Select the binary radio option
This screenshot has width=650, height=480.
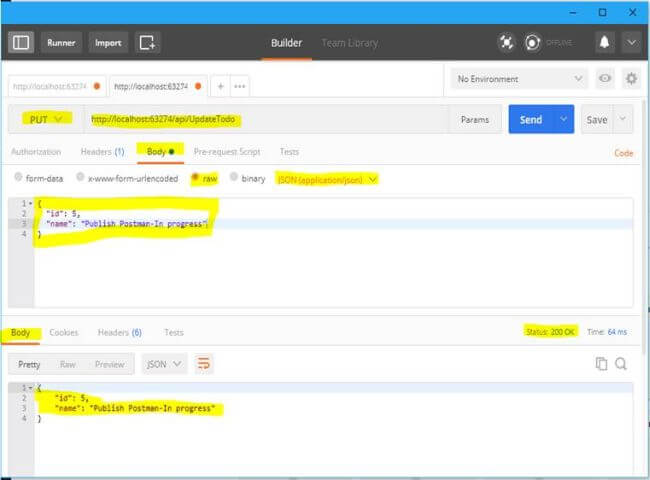point(234,177)
